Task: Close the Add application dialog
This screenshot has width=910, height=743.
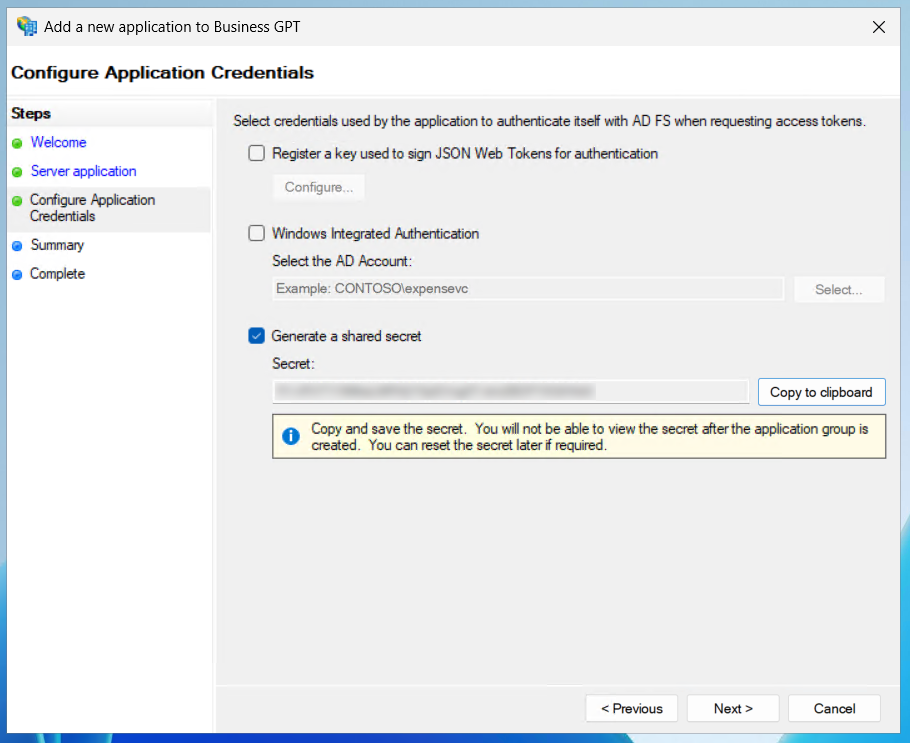Action: [879, 27]
